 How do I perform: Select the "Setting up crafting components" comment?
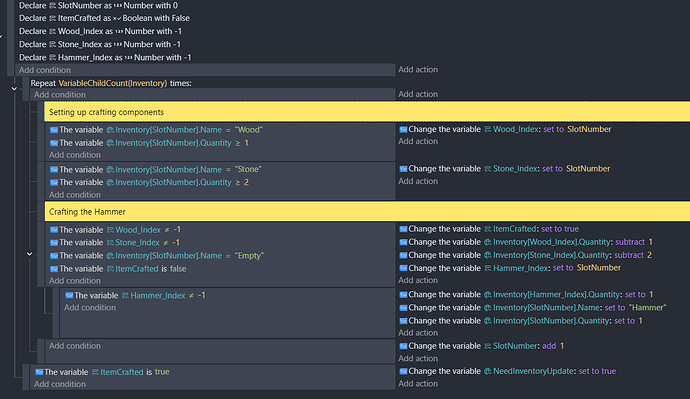click(367, 112)
